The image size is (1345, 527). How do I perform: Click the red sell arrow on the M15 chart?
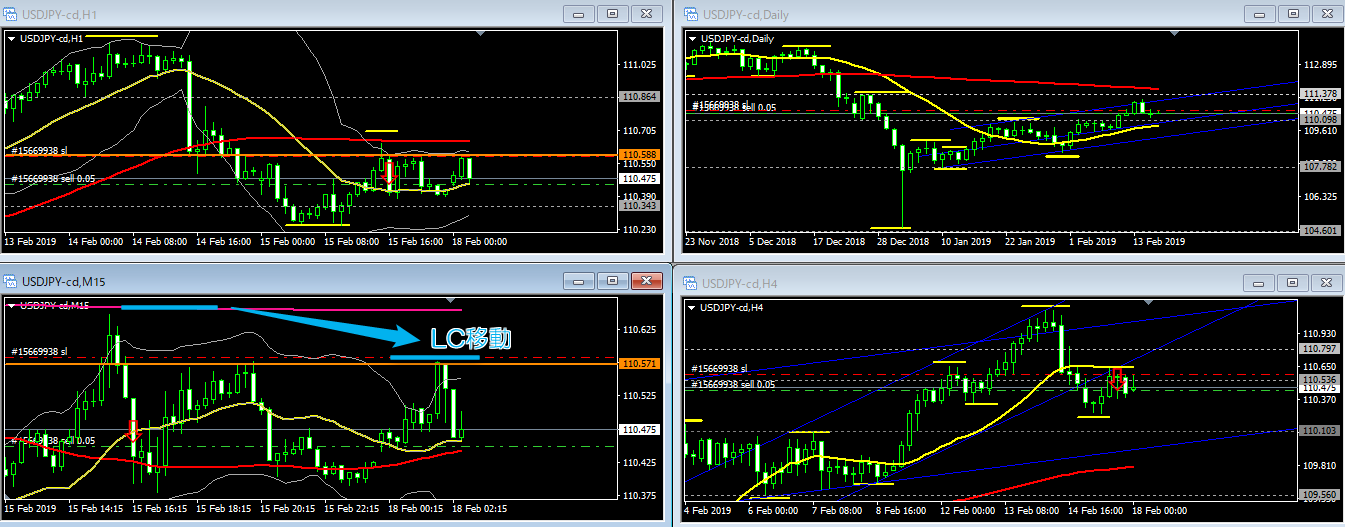pos(133,431)
